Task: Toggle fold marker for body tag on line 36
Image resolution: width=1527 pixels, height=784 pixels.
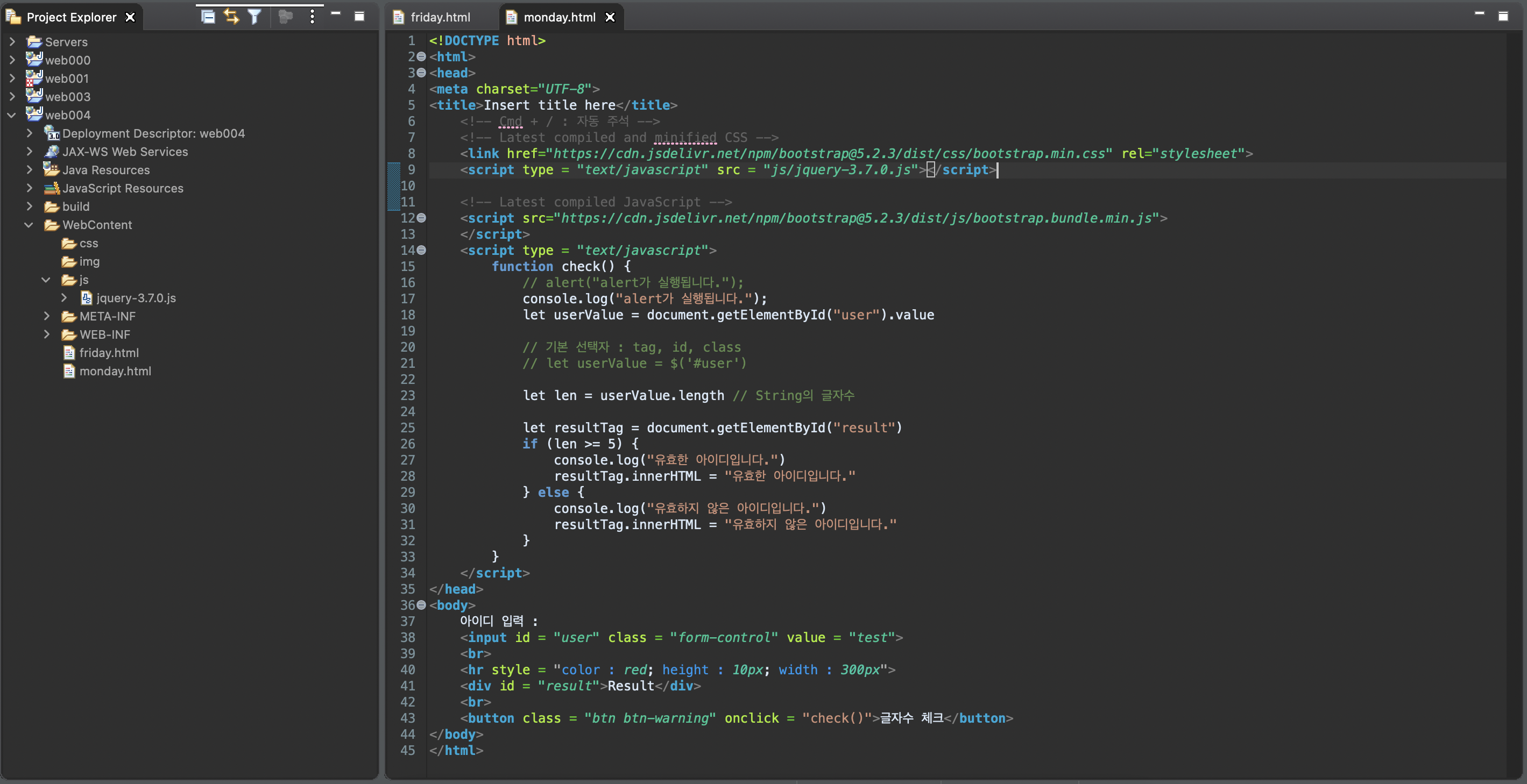Action: tap(421, 605)
